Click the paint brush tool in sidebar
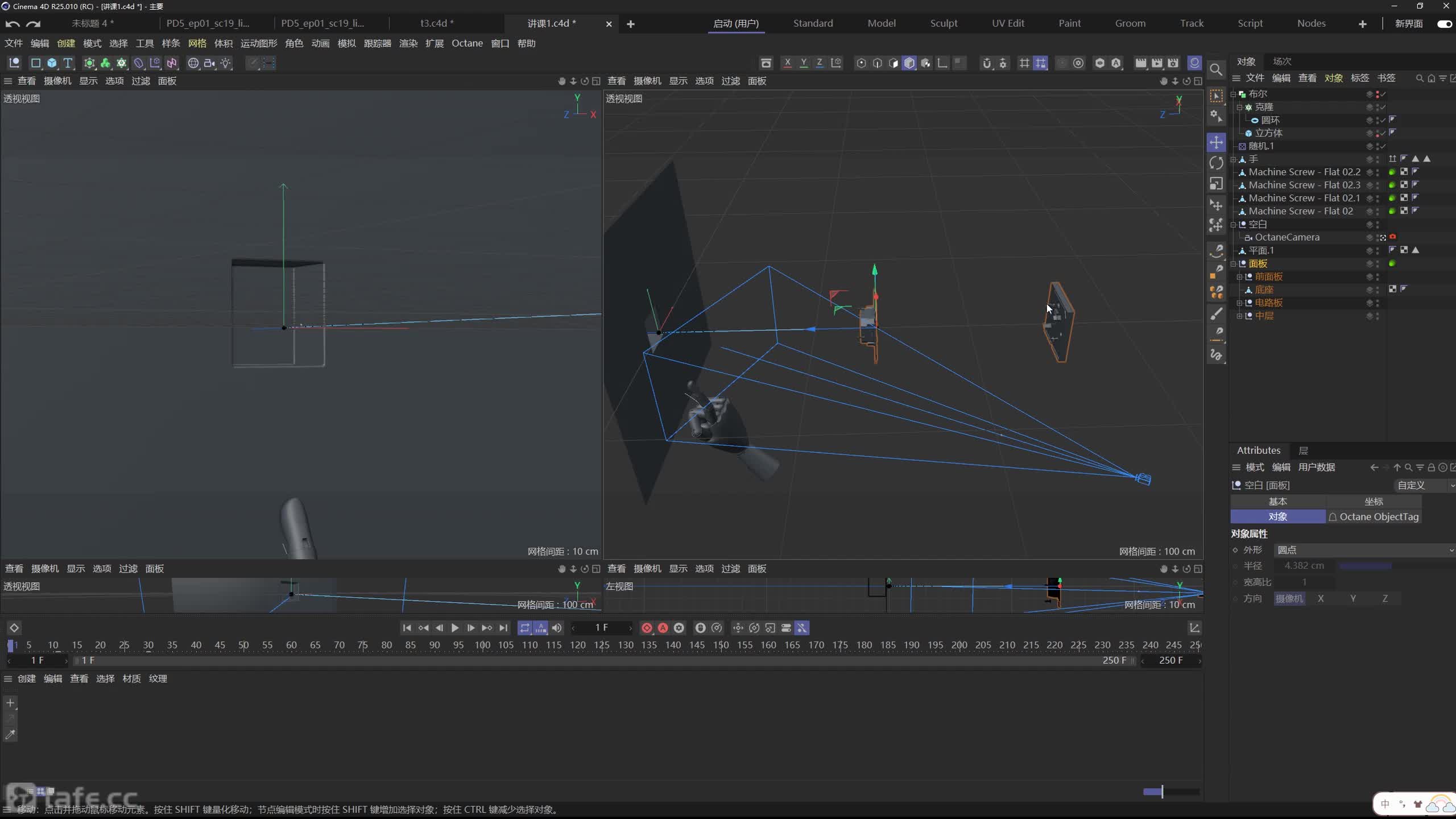 [1216, 314]
